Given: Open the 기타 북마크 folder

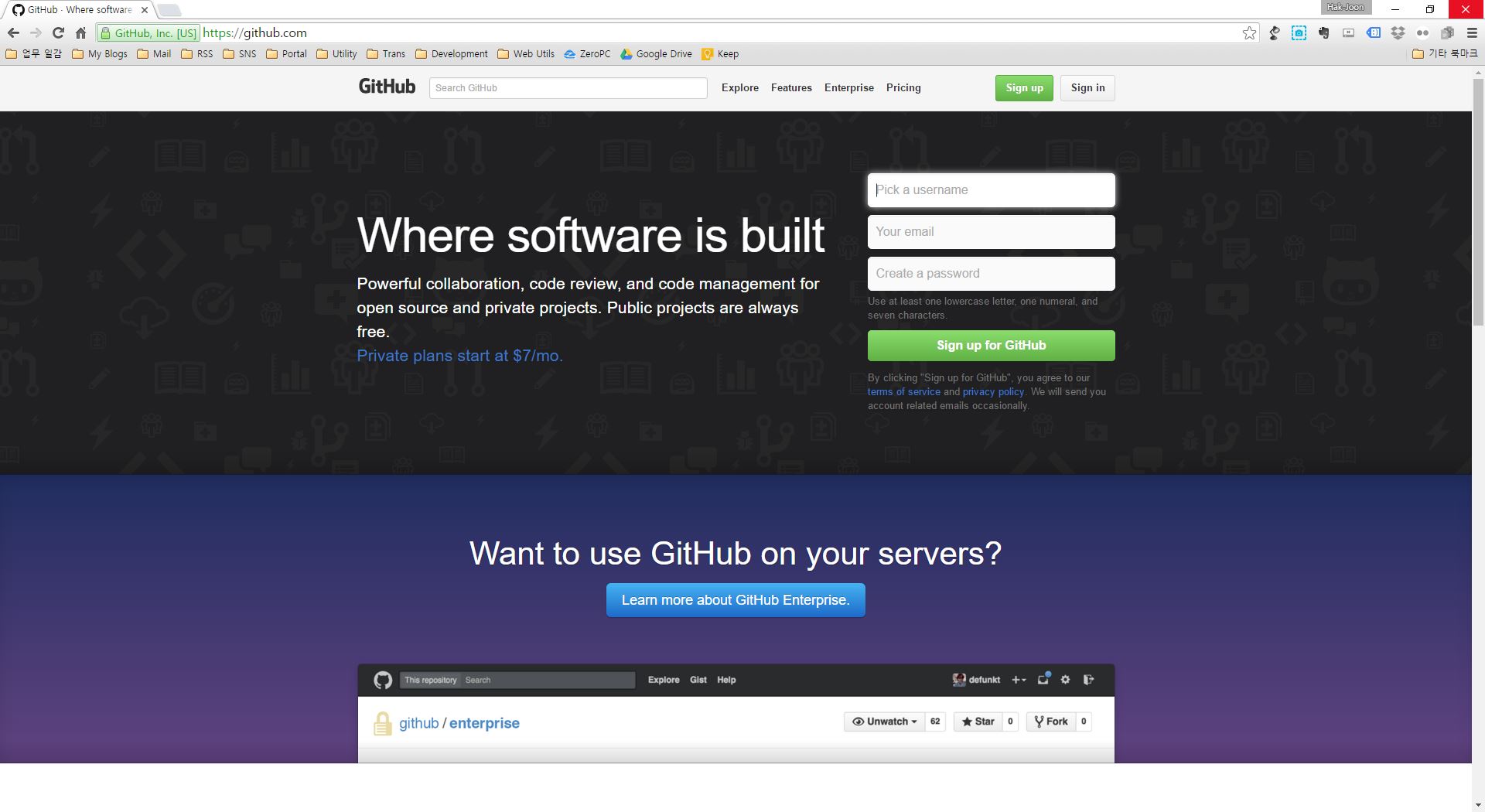Looking at the screenshot, I should [x=1445, y=53].
